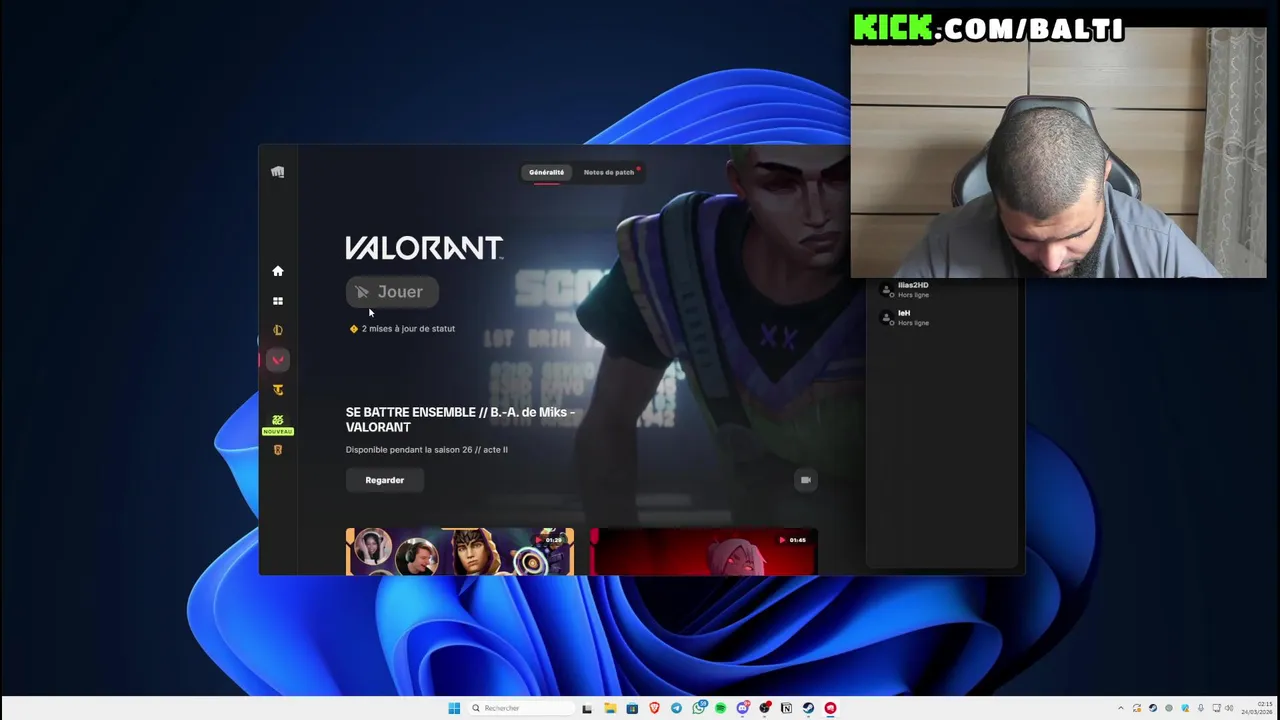Screen dimensions: 1280x720
Task: Click the Steam icon in system tray
Action: [x=1153, y=708]
